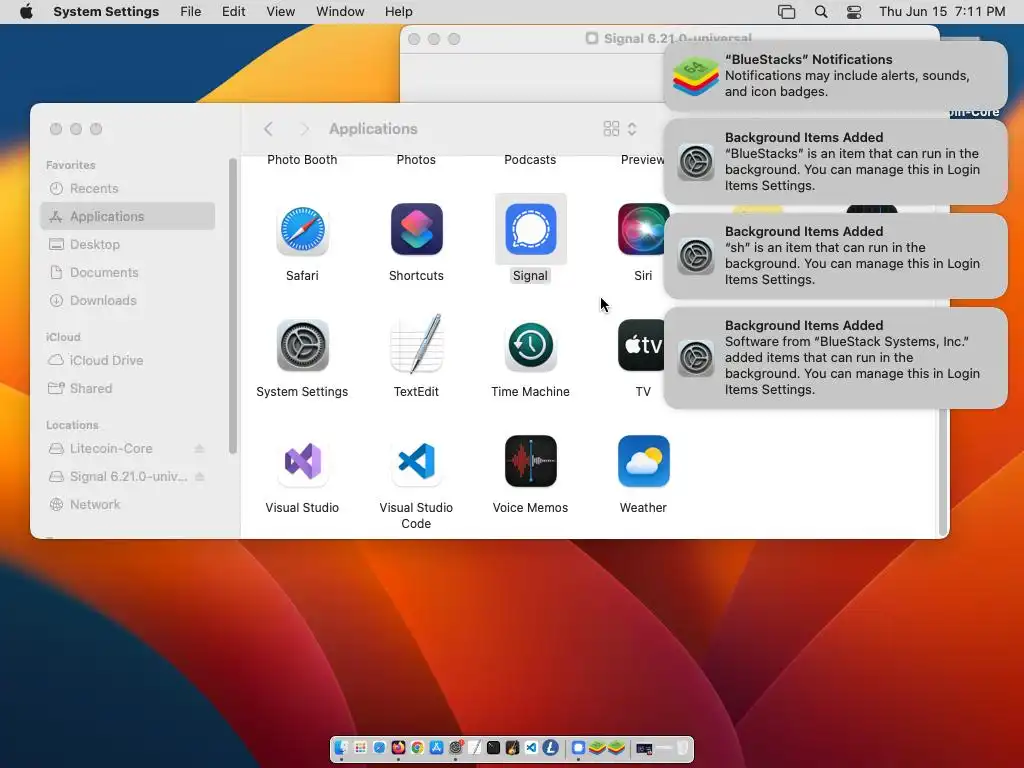
Task: Select Recents in Finder sidebar
Action: pos(127,189)
